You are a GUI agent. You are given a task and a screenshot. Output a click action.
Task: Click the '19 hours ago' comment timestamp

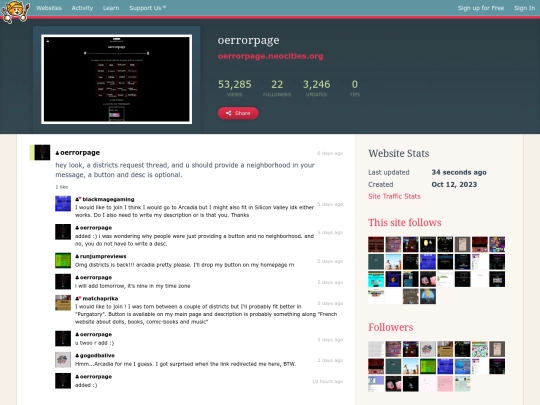[x=328, y=381]
